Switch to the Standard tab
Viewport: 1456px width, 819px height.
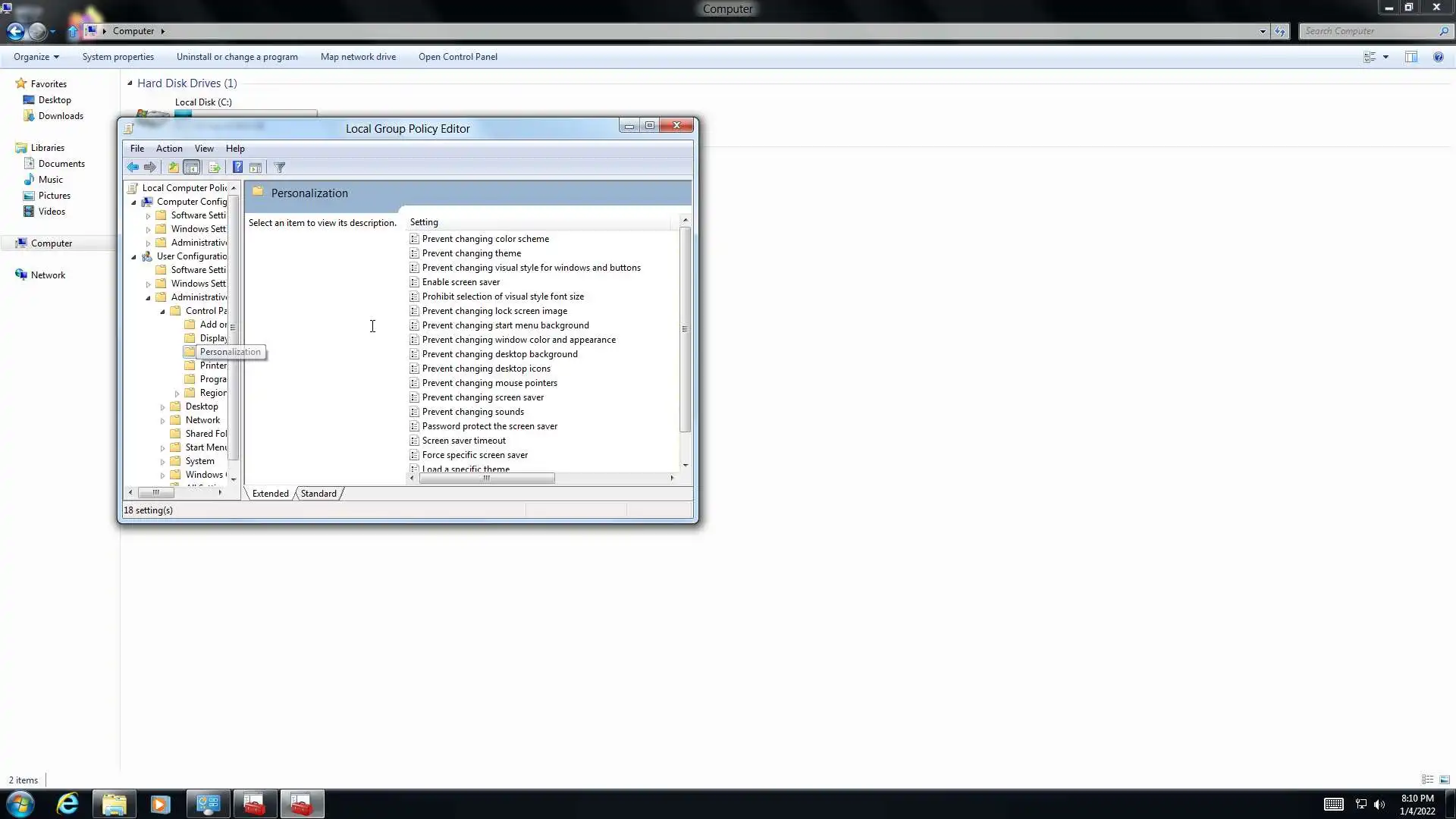(x=318, y=494)
